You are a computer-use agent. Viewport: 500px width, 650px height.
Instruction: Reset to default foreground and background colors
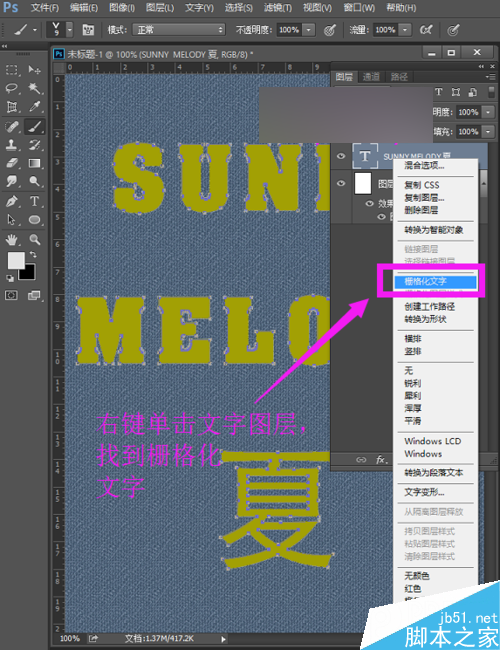(10, 279)
